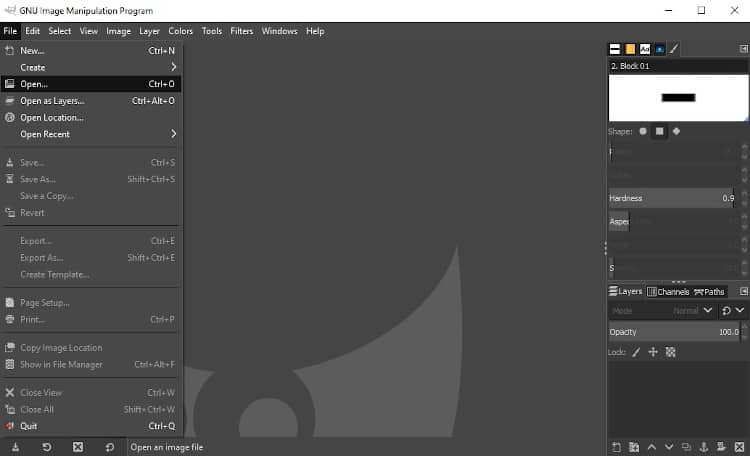Open the Select menu
750x456 pixels.
pos(60,31)
